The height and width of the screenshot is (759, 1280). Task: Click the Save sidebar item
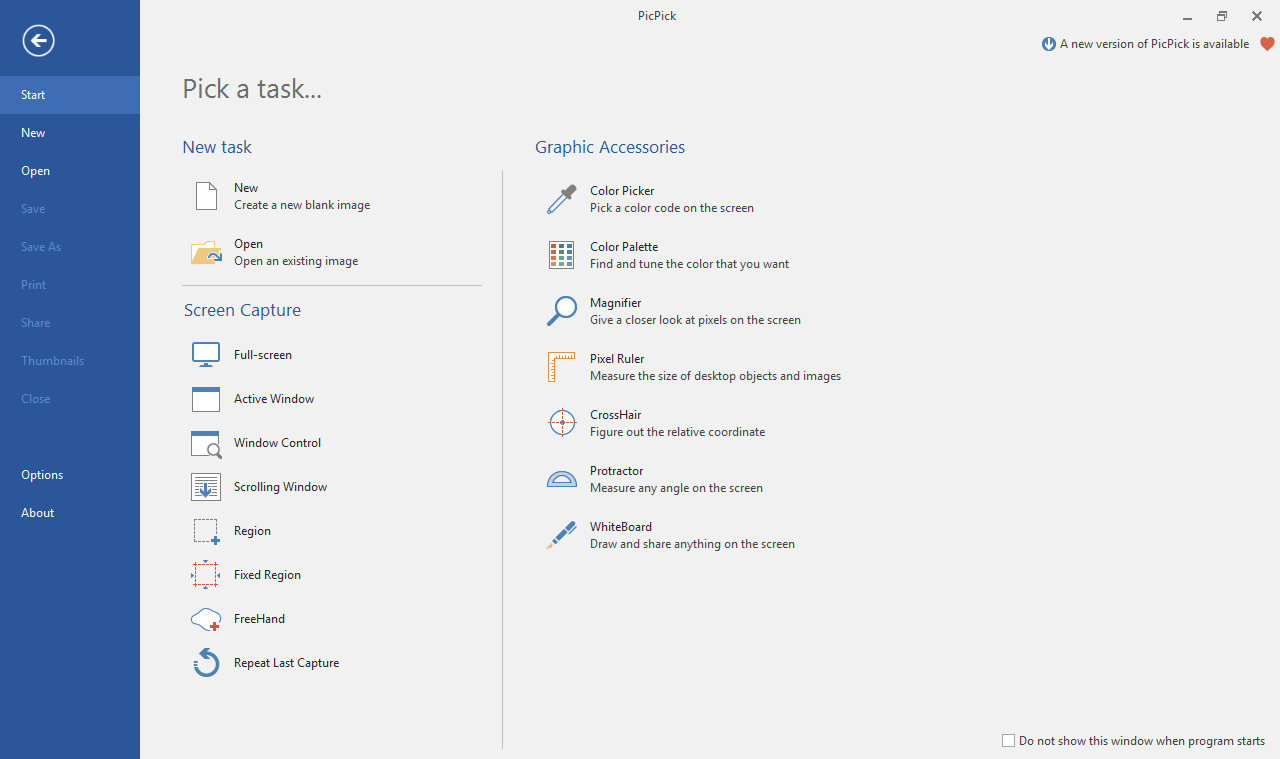click(x=70, y=209)
